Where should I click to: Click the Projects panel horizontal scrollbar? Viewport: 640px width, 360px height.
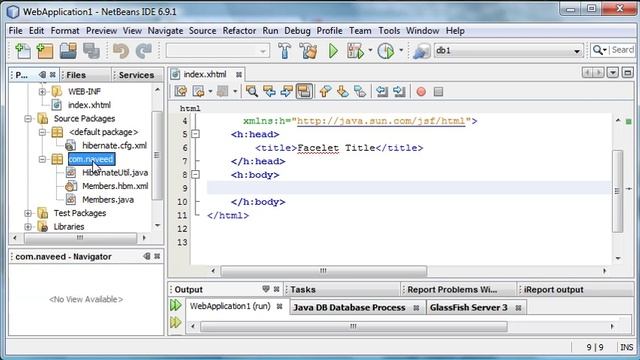coord(80,238)
